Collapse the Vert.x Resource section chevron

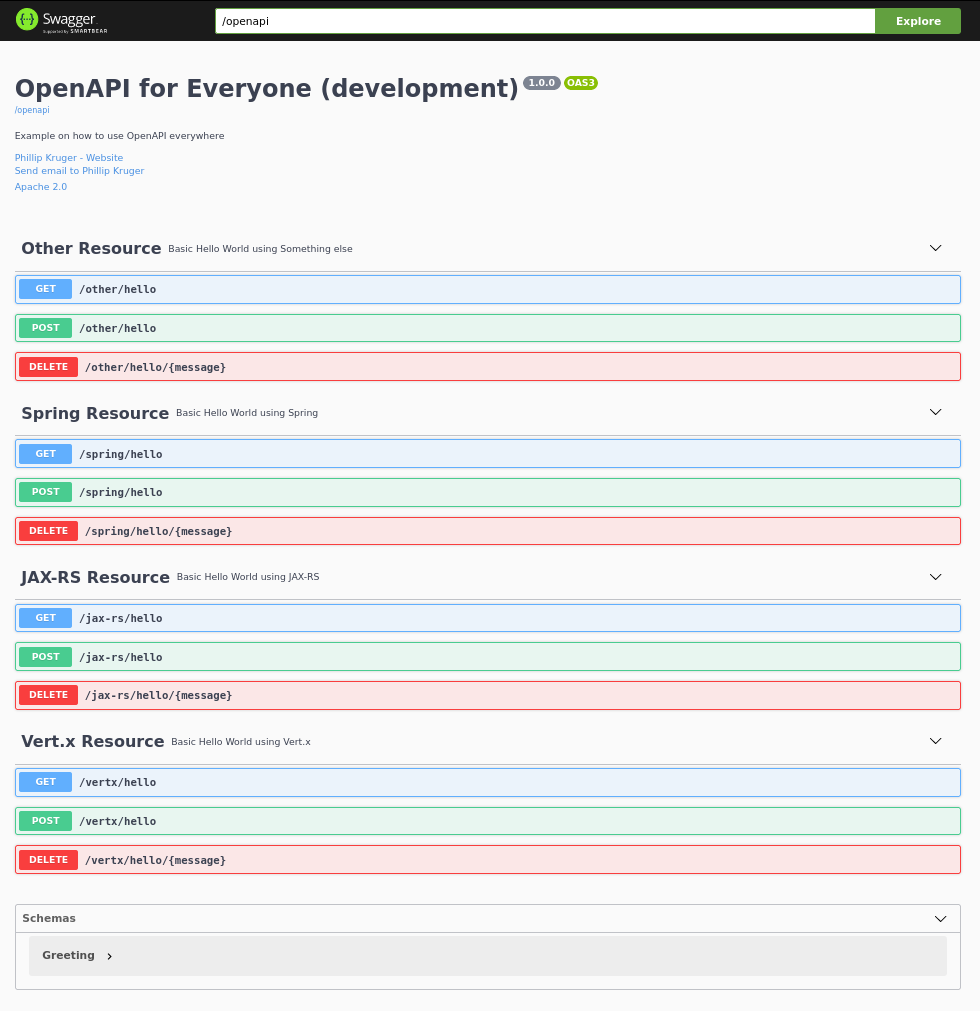[x=935, y=740]
